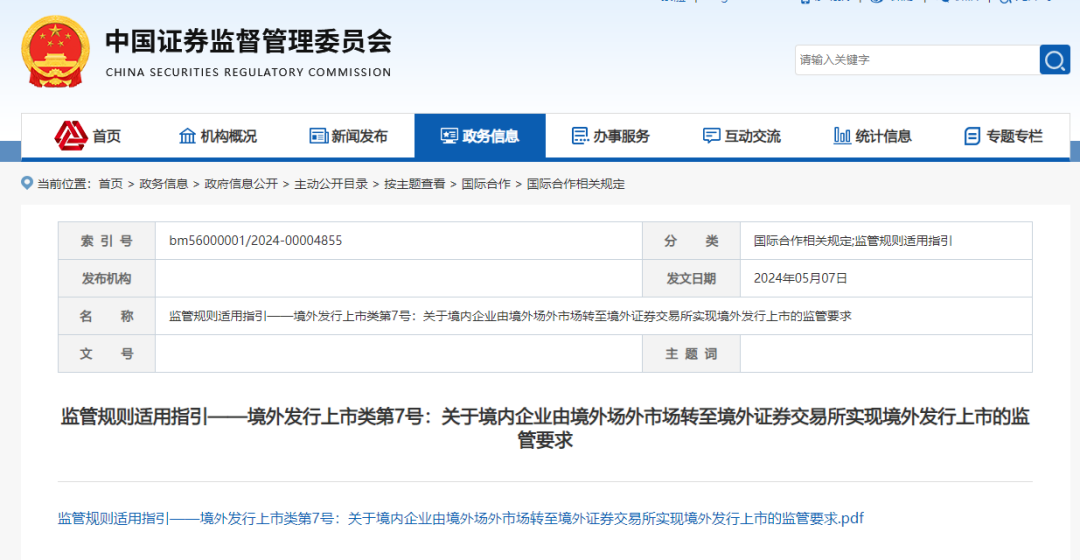Click the document icon beside 办事服务
The image size is (1080, 560).
tap(580, 136)
